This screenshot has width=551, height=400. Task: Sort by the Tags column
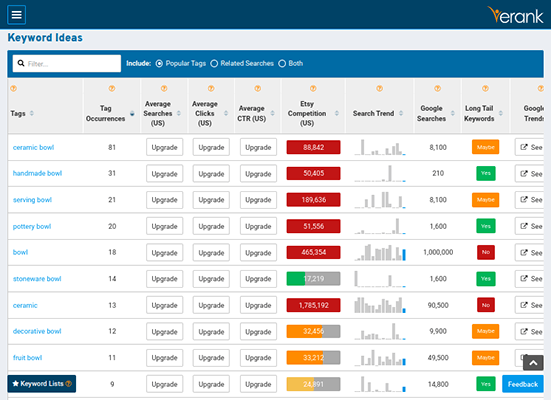pyautogui.click(x=32, y=113)
